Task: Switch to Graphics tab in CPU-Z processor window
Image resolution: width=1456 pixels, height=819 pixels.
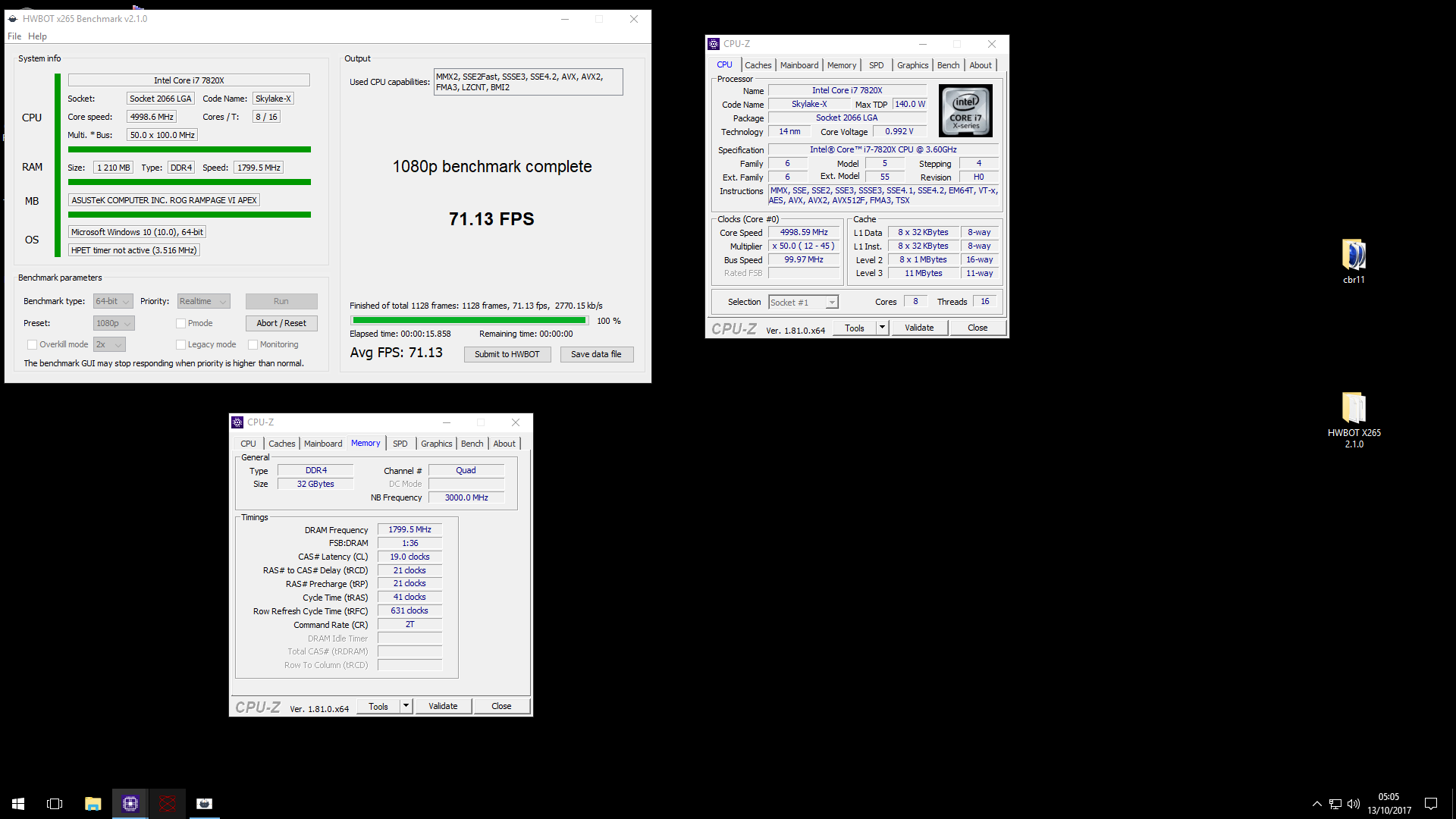Action: click(x=912, y=65)
